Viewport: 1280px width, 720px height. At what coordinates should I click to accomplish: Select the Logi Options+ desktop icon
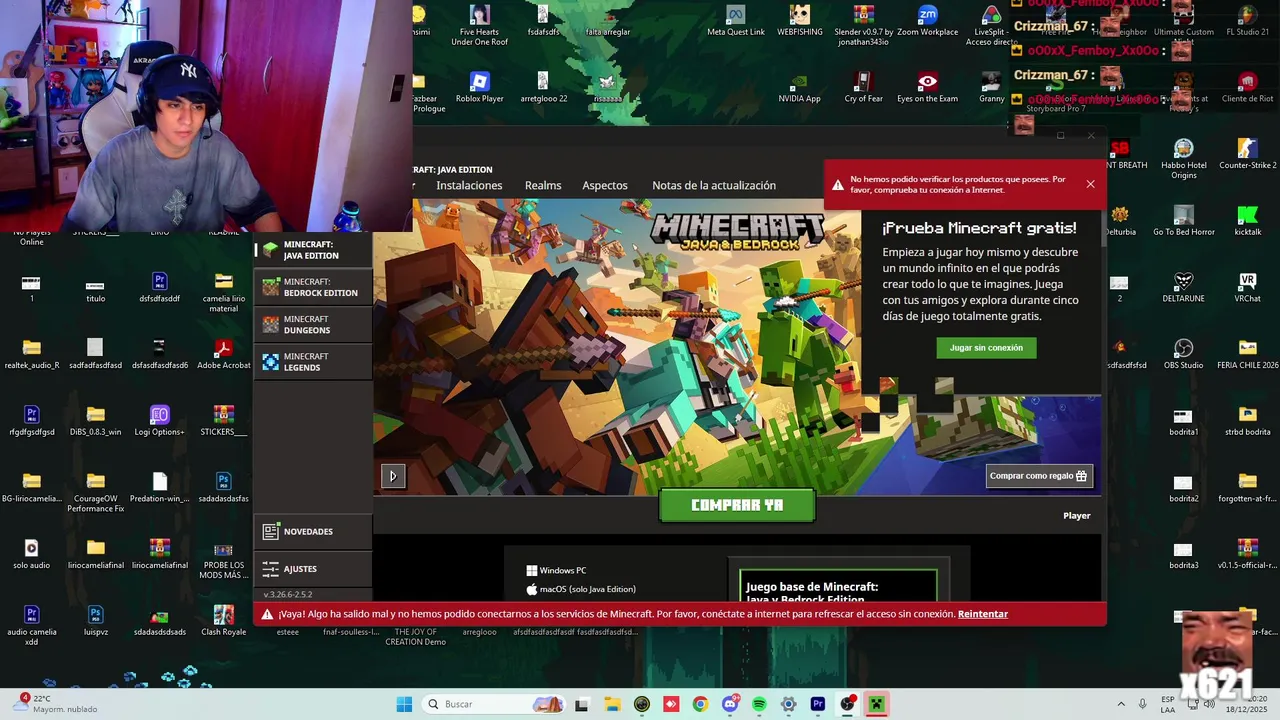point(159,422)
